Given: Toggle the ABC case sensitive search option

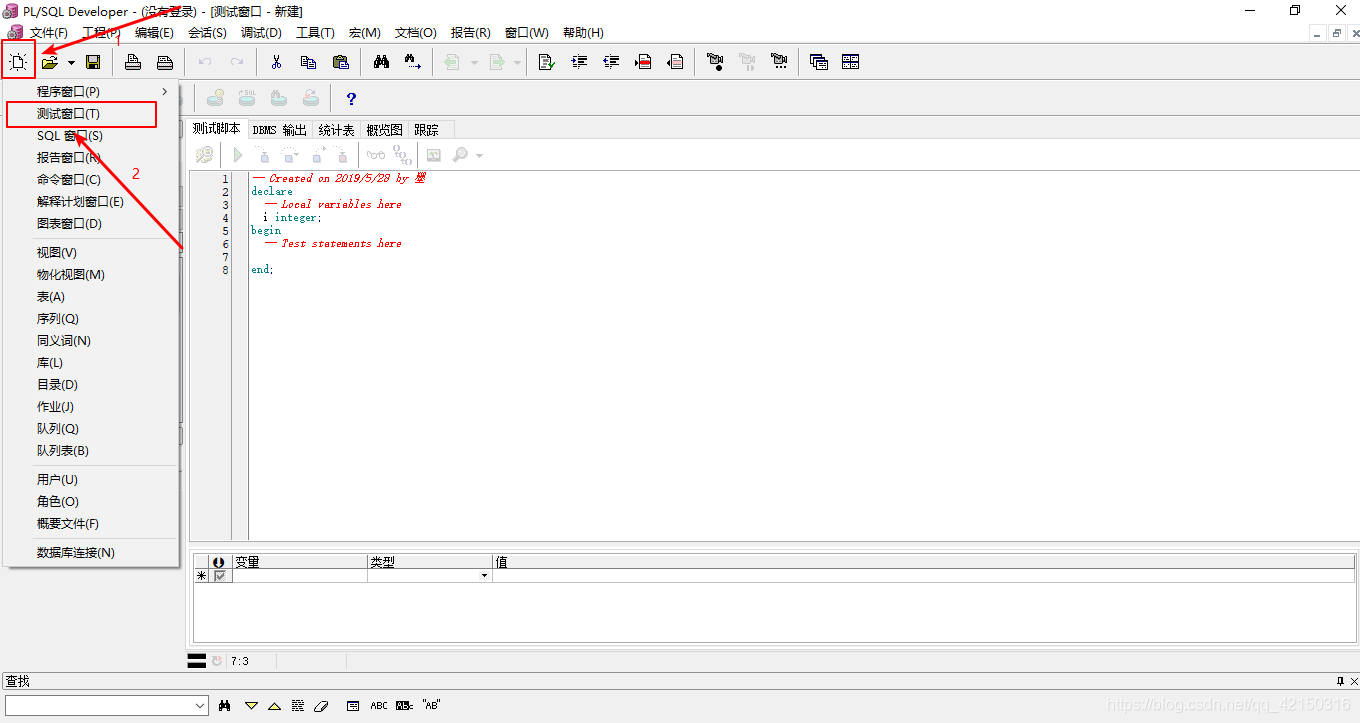Looking at the screenshot, I should (x=379, y=705).
